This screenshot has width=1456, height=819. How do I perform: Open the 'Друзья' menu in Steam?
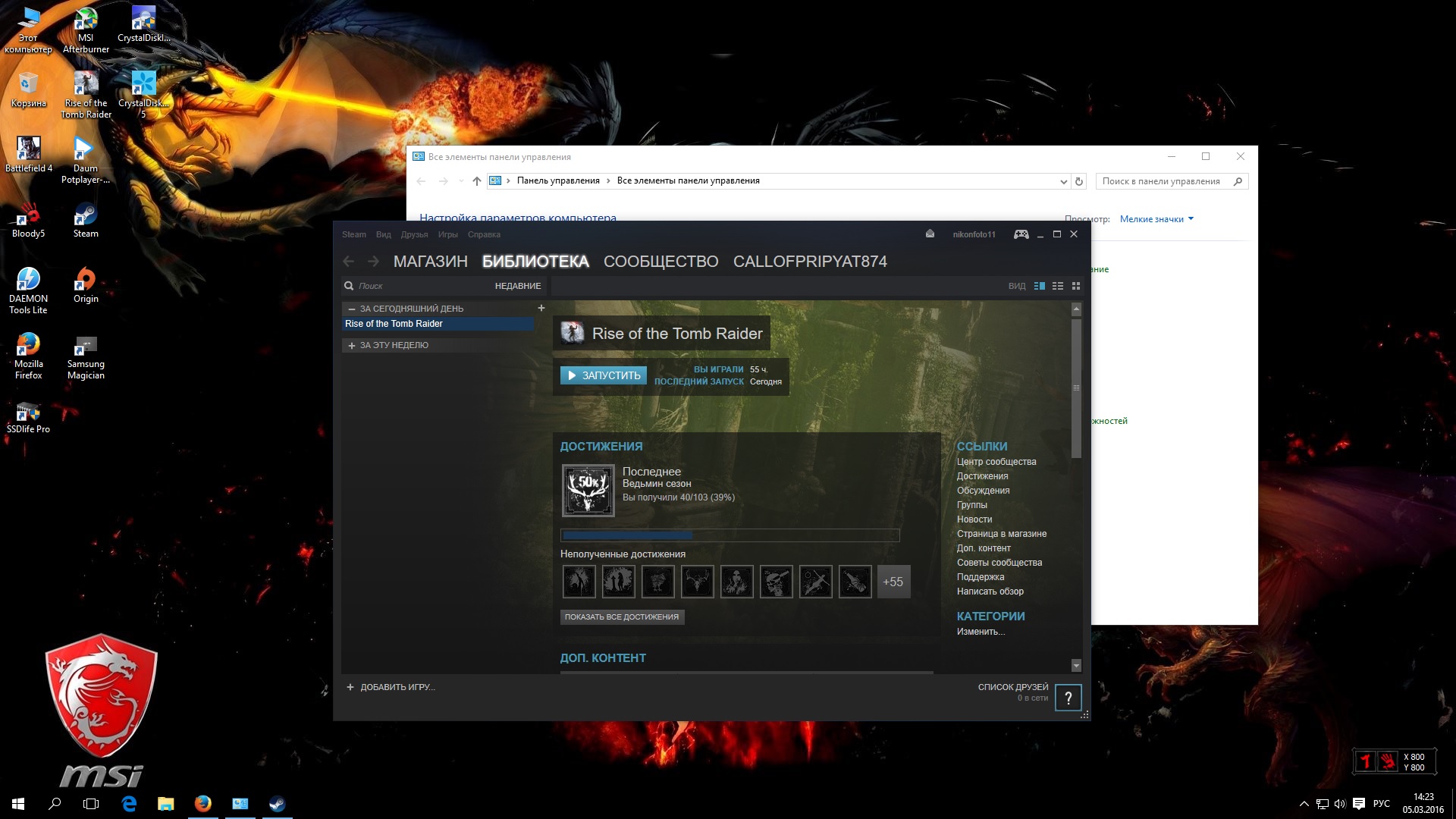(x=414, y=234)
